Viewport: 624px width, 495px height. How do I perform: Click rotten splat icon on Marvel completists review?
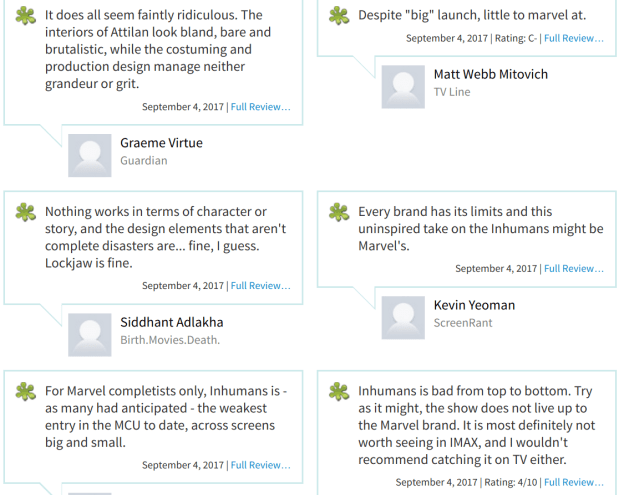[x=25, y=392]
